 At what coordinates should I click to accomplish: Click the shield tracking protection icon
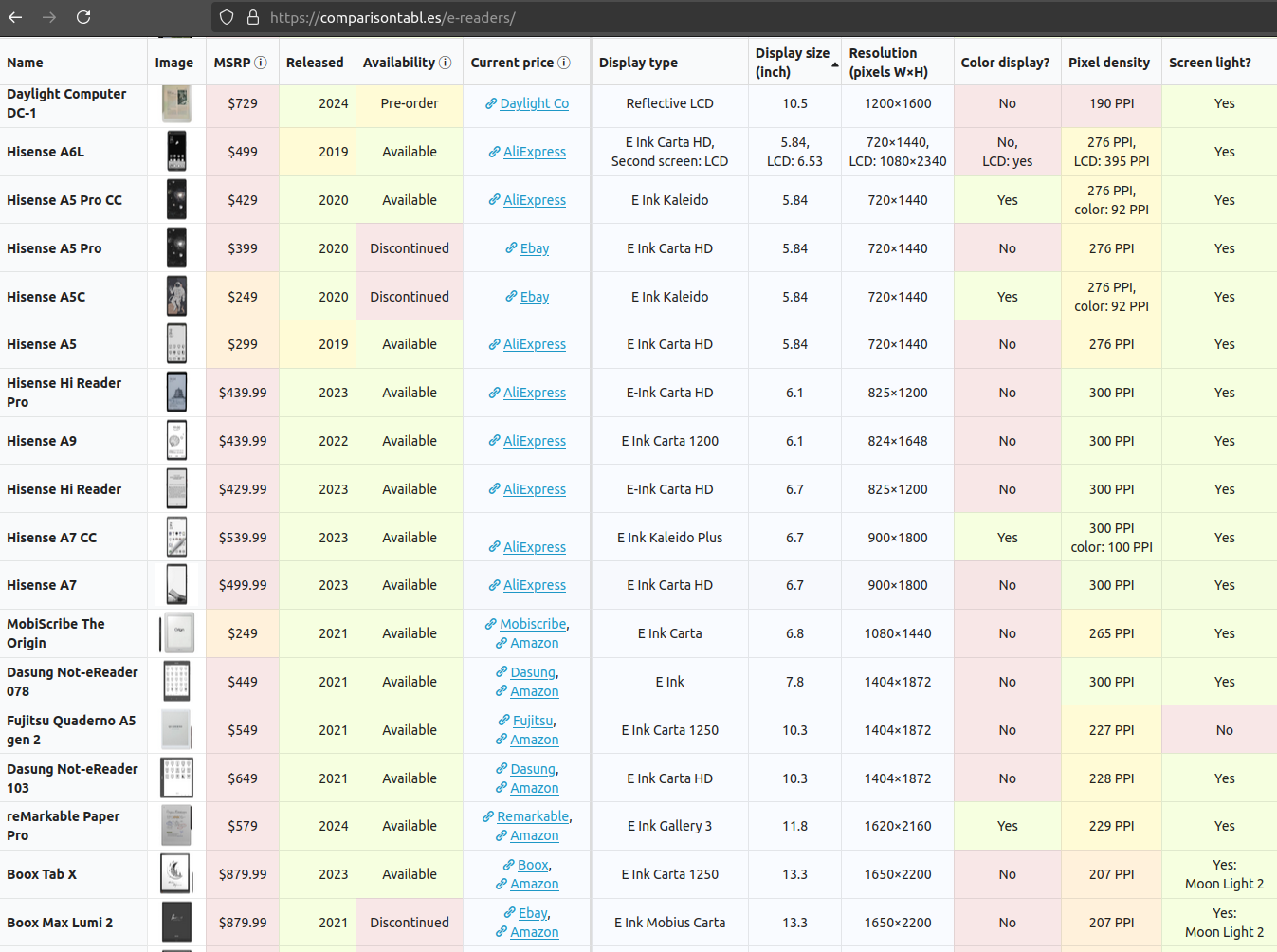[226, 17]
